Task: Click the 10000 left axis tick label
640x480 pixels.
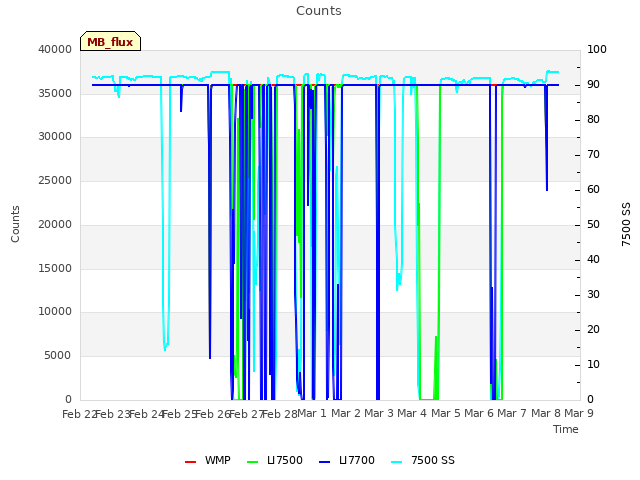Action: pyautogui.click(x=55, y=312)
